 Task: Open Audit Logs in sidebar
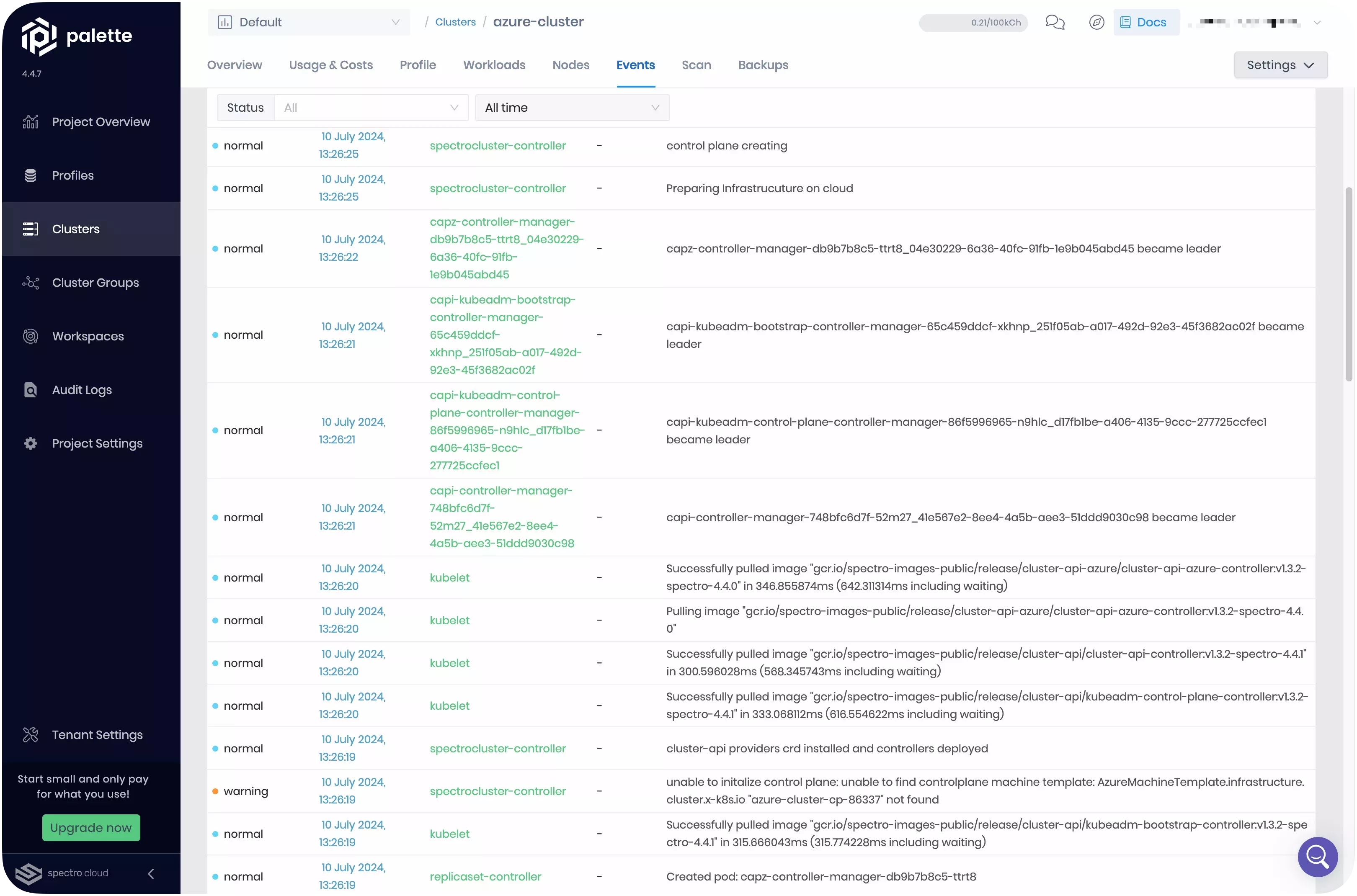(91, 390)
